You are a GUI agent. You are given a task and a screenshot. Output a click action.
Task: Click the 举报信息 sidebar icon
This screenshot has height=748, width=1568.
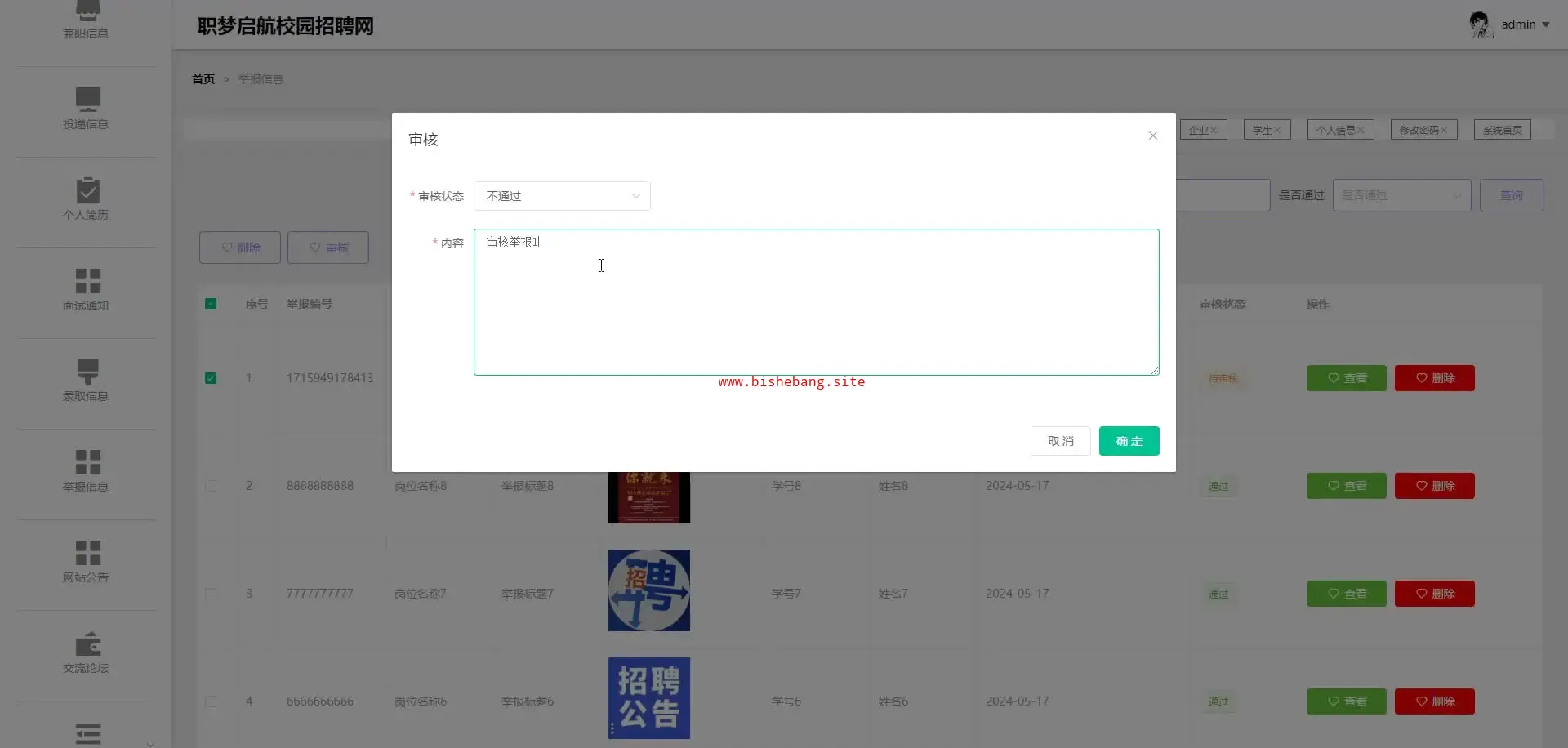(87, 462)
